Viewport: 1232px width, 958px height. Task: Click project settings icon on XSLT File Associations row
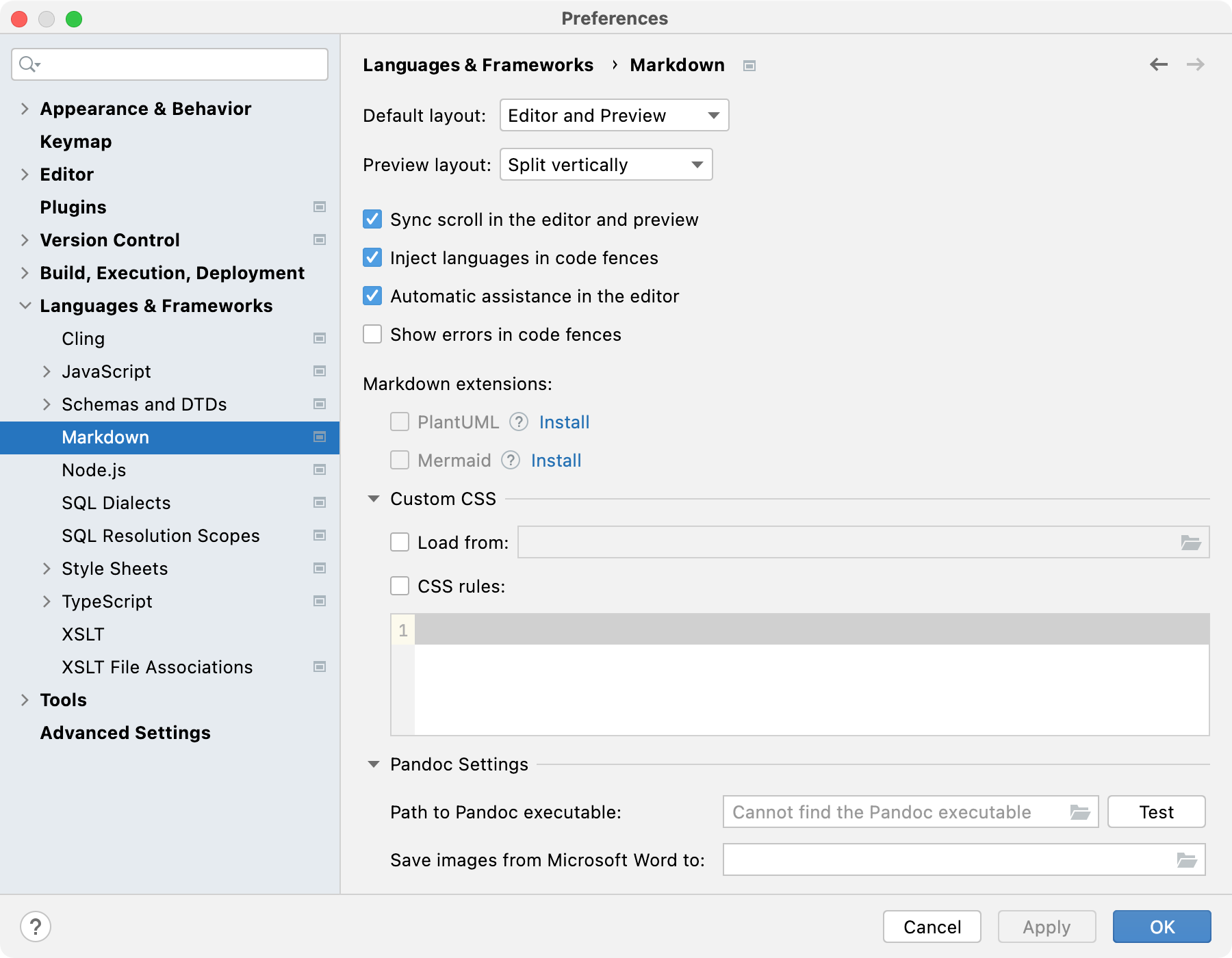click(x=320, y=666)
